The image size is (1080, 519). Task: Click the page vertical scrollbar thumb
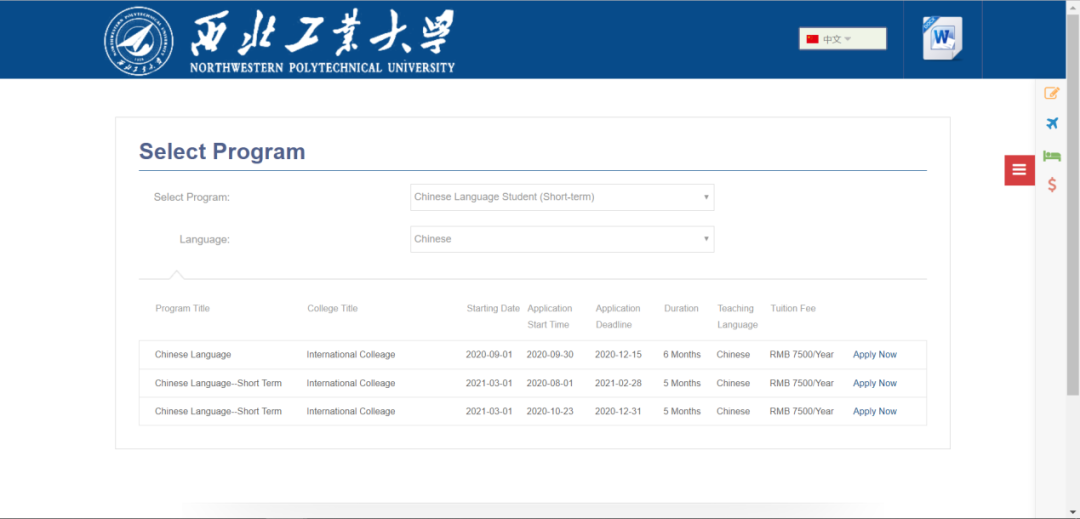1073,206
